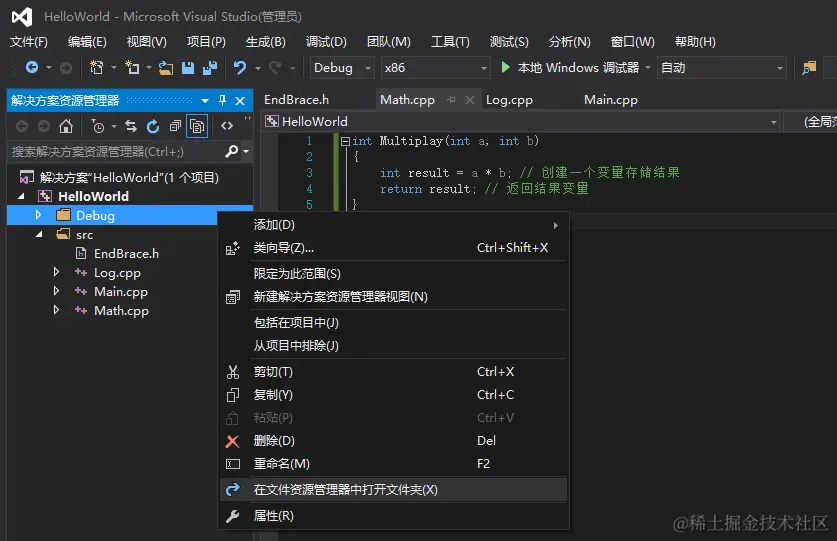Viewport: 837px width, 541px height.
Task: Open the 文件(F) menu
Action: (x=29, y=42)
